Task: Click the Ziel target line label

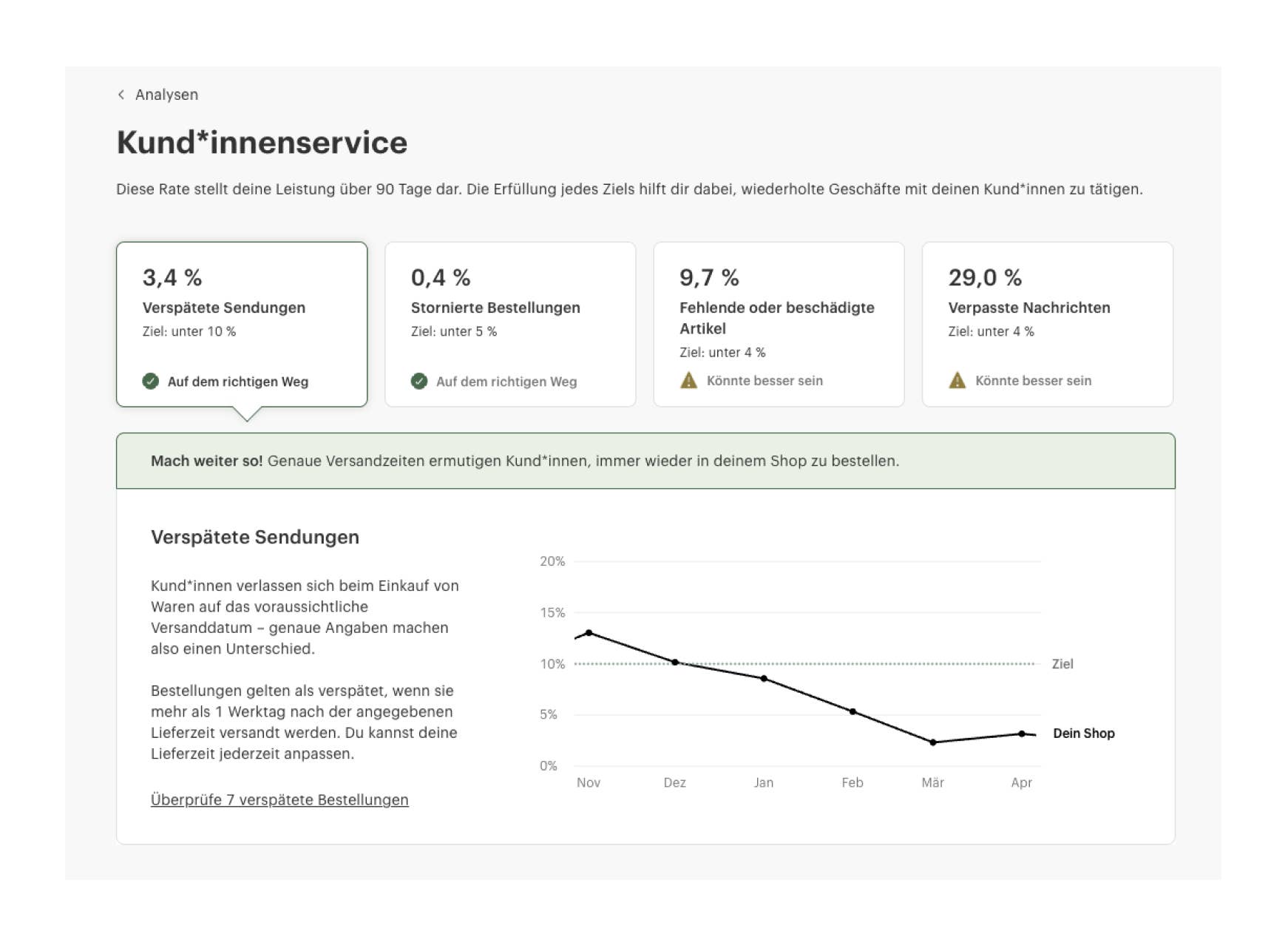Action: [1062, 664]
